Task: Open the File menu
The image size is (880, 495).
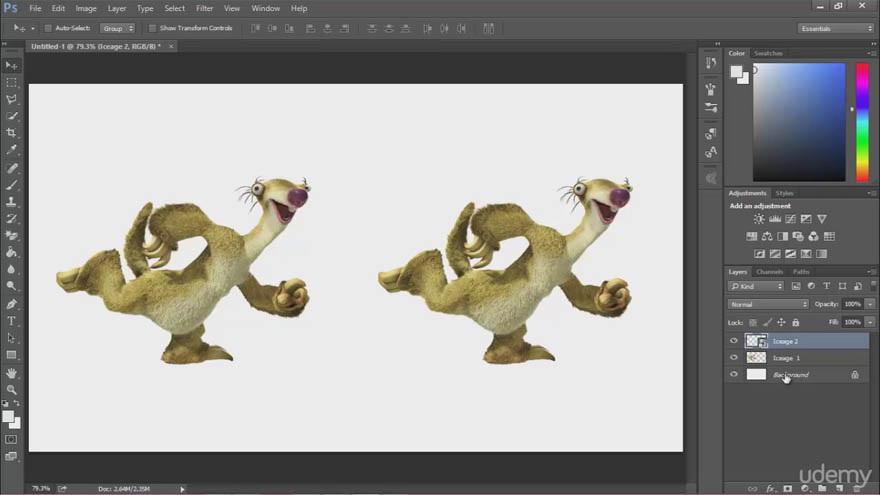Action: [x=35, y=8]
